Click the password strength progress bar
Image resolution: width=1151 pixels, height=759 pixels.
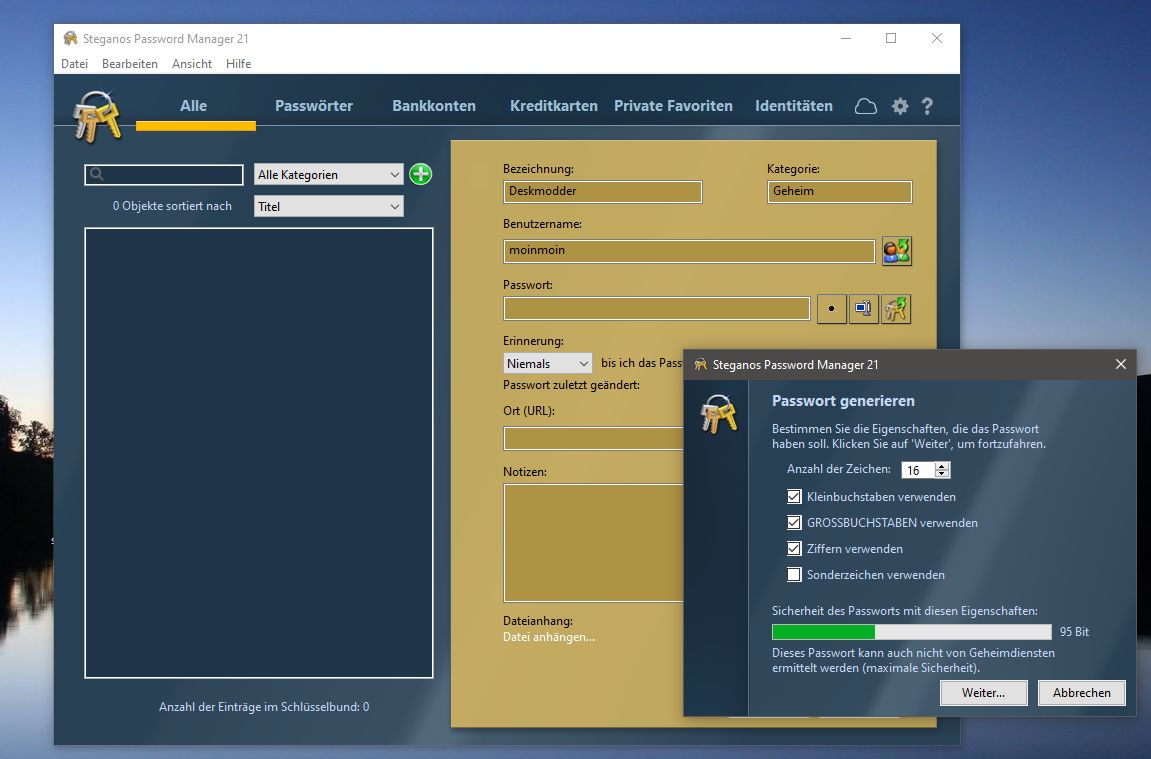pos(912,632)
